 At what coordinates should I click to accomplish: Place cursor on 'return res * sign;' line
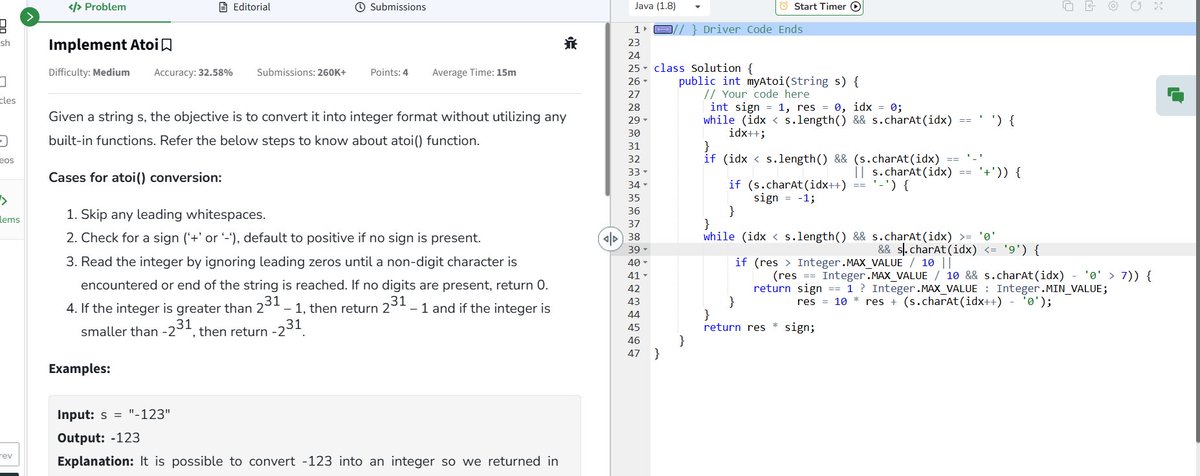[759, 326]
